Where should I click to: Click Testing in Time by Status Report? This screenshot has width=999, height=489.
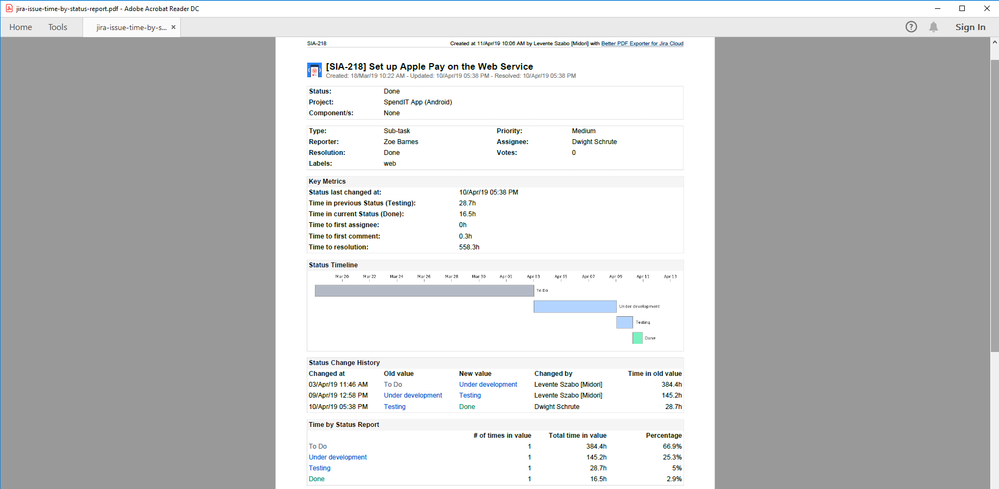320,468
